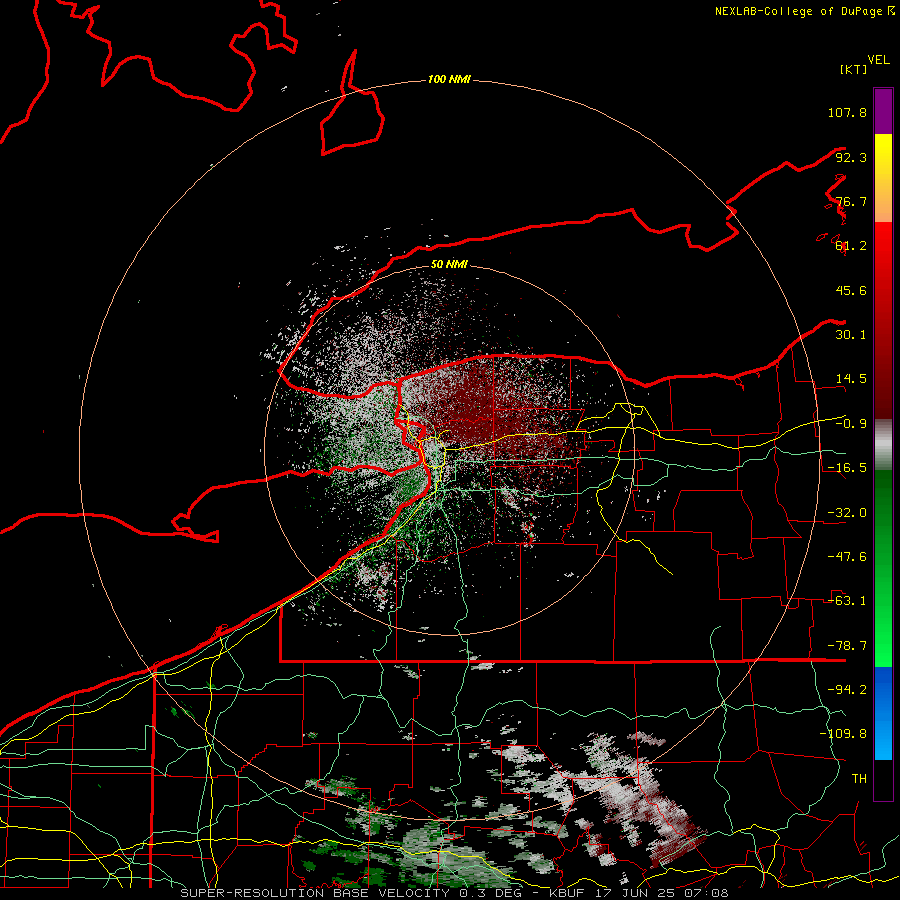Click the TH threshold label
The width and height of the screenshot is (900, 900).
(x=859, y=779)
